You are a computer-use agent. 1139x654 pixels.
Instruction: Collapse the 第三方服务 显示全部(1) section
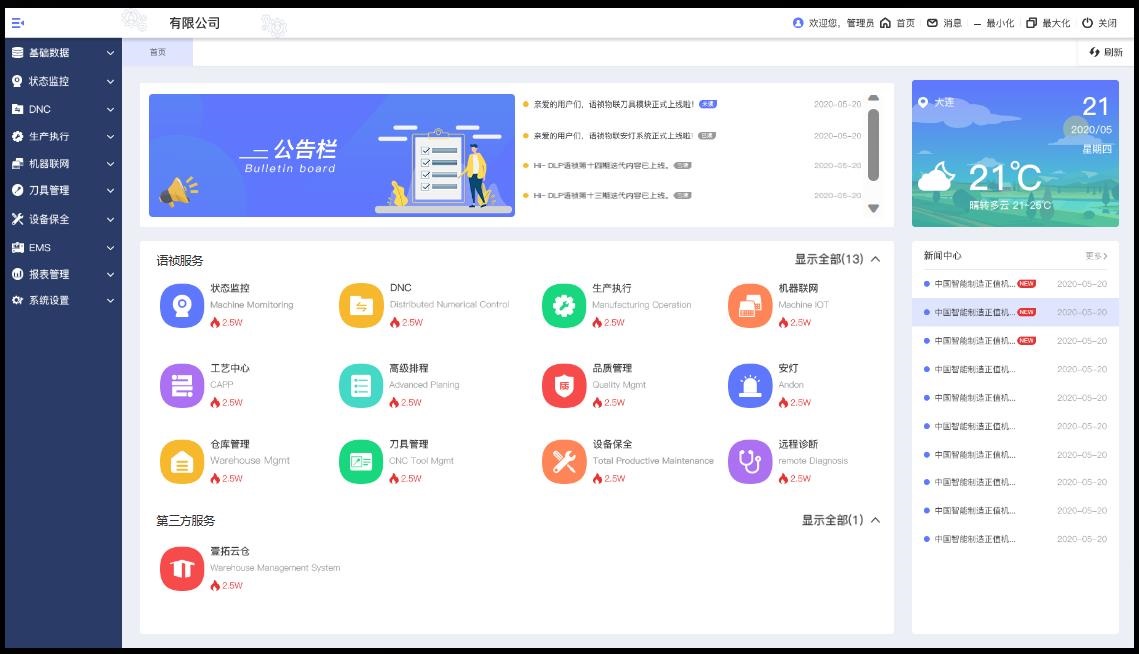(840, 520)
